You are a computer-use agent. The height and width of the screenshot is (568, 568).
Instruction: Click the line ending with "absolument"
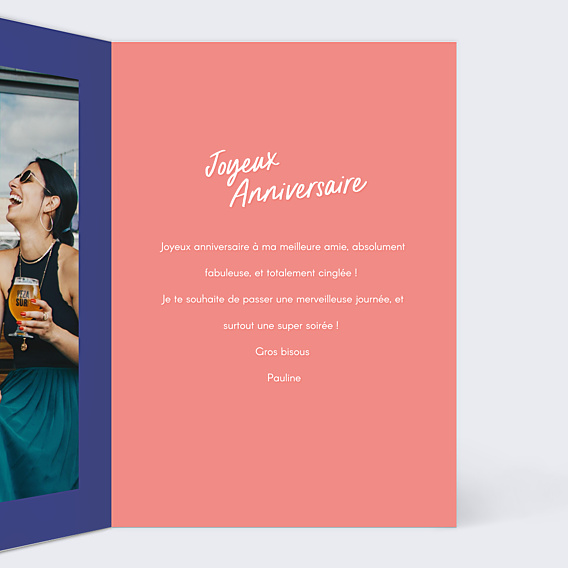point(283,247)
